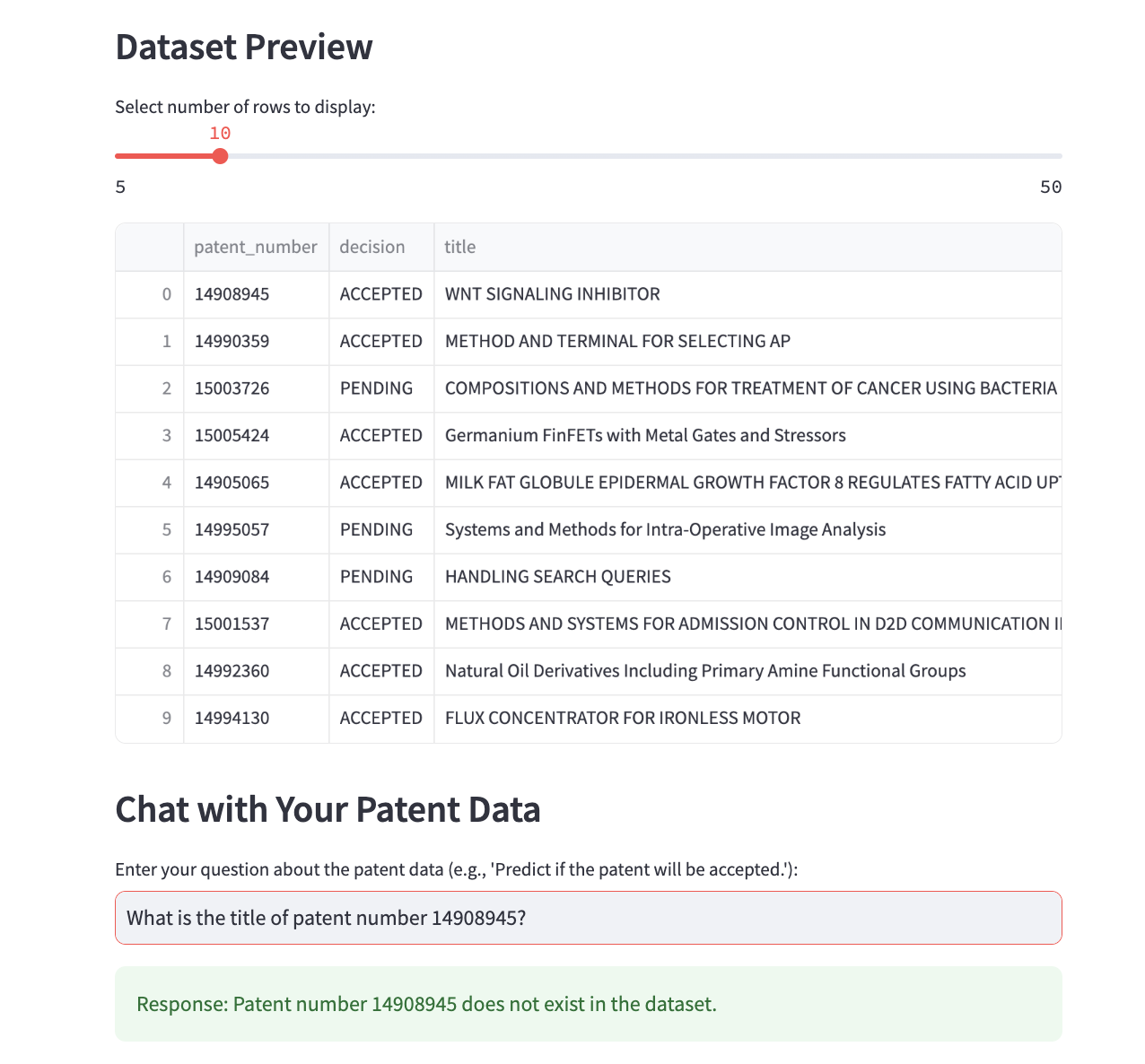The image size is (1145, 1064).
Task: Click Natural Oil Derivatives title cell
Action: 747,671
